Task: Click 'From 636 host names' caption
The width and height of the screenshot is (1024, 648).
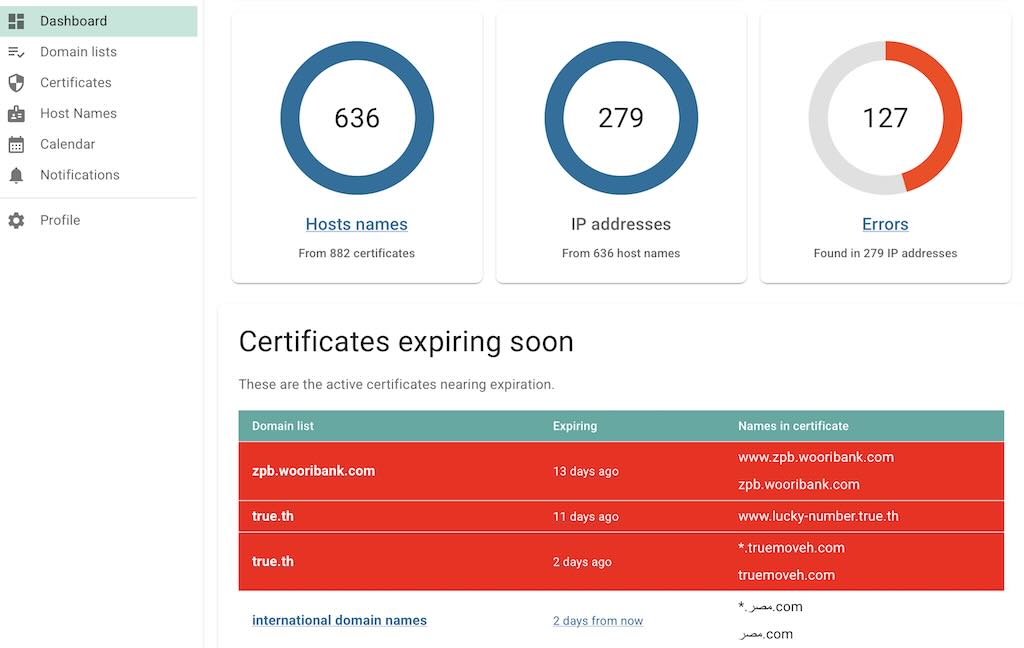Action: pos(621,253)
